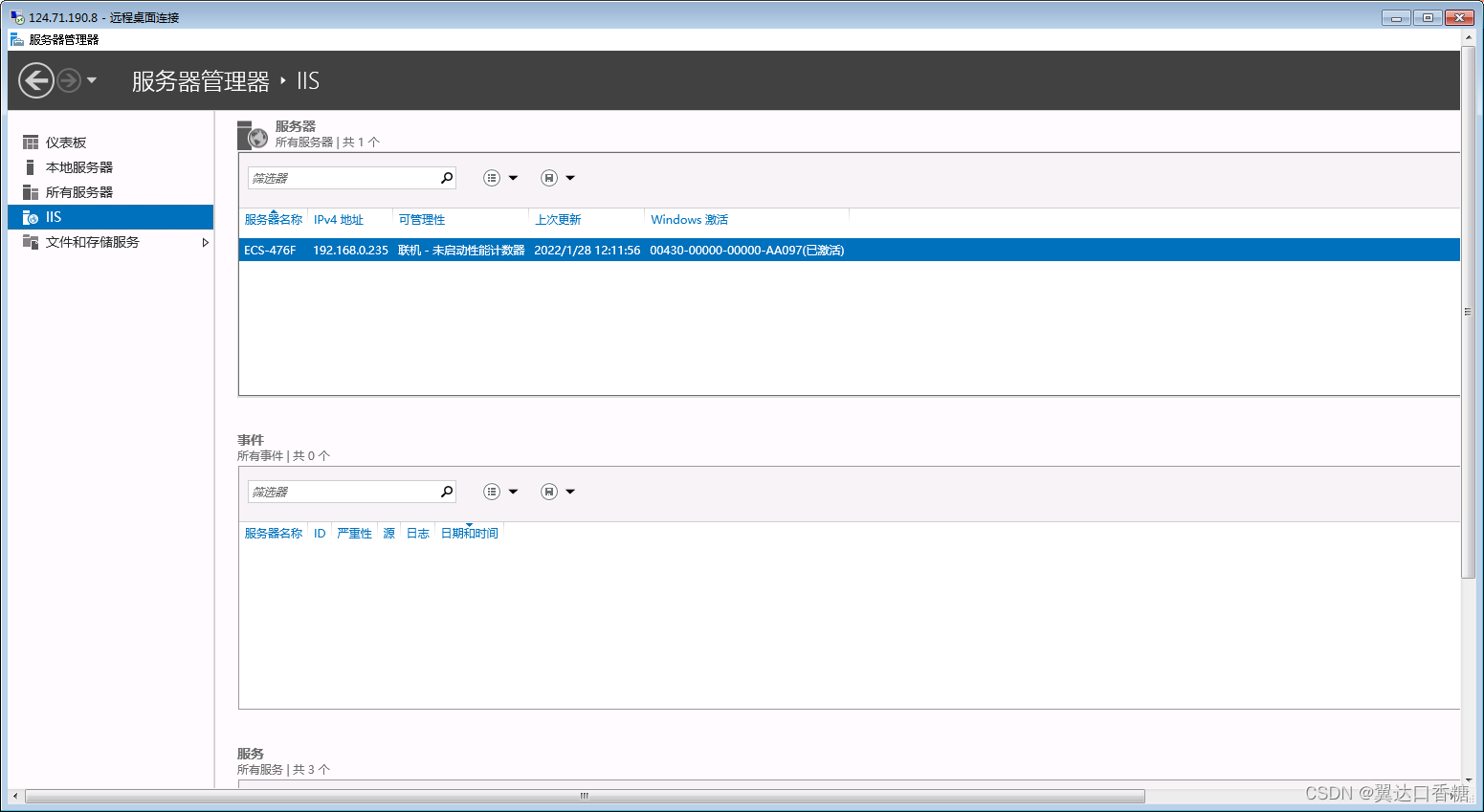1484x812 pixels.
Task: Click the server filter input field
Action: click(x=343, y=178)
